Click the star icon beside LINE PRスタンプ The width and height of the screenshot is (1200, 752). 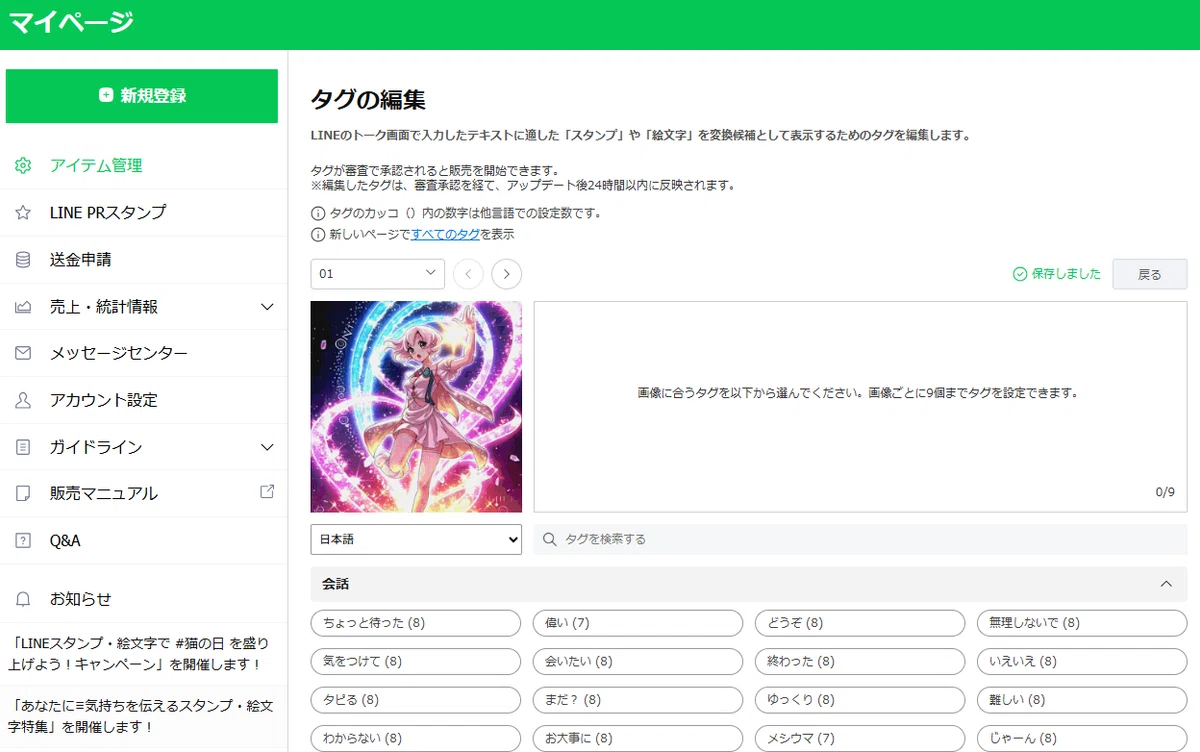coord(23,213)
